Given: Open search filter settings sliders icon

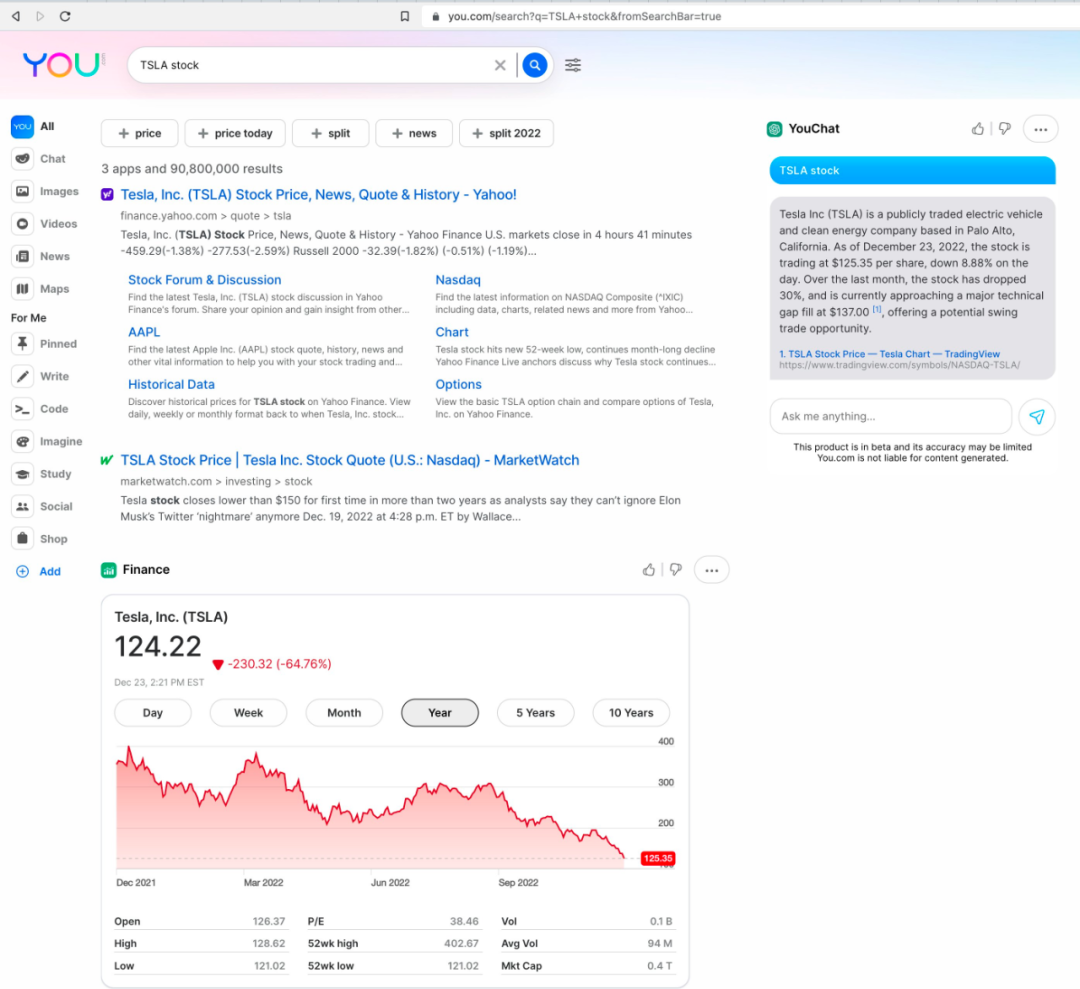Looking at the screenshot, I should [572, 65].
